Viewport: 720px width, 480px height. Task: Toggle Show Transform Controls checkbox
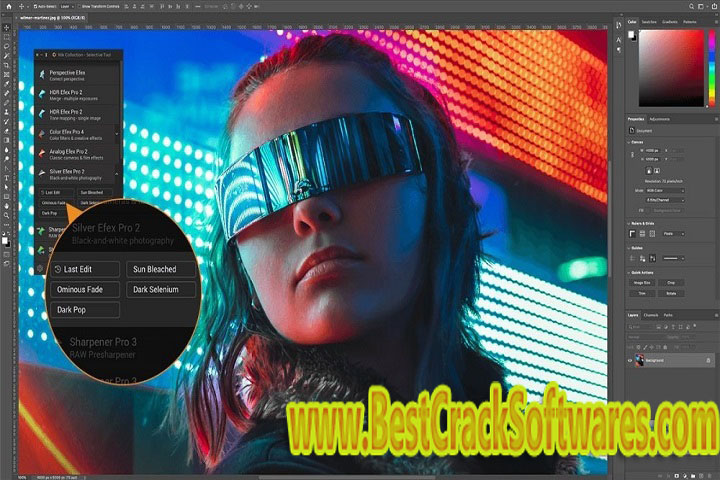[79, 6]
